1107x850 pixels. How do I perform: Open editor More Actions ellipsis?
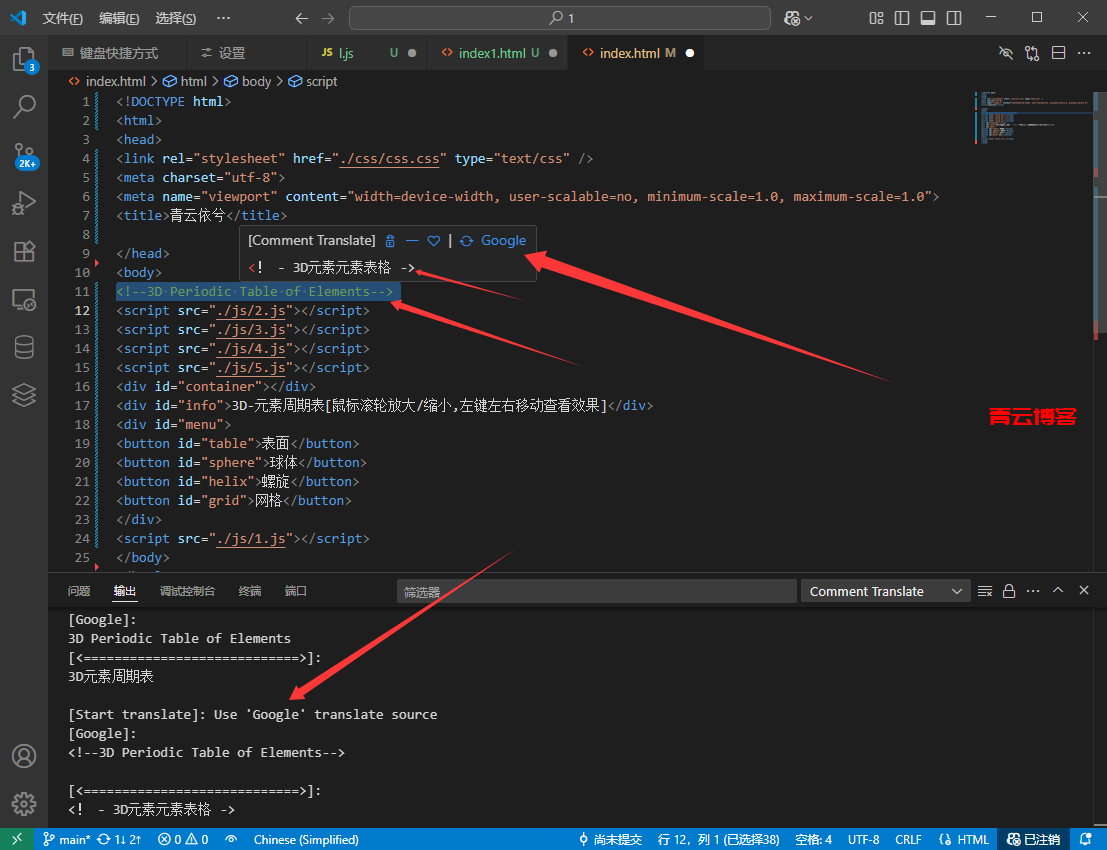1084,53
